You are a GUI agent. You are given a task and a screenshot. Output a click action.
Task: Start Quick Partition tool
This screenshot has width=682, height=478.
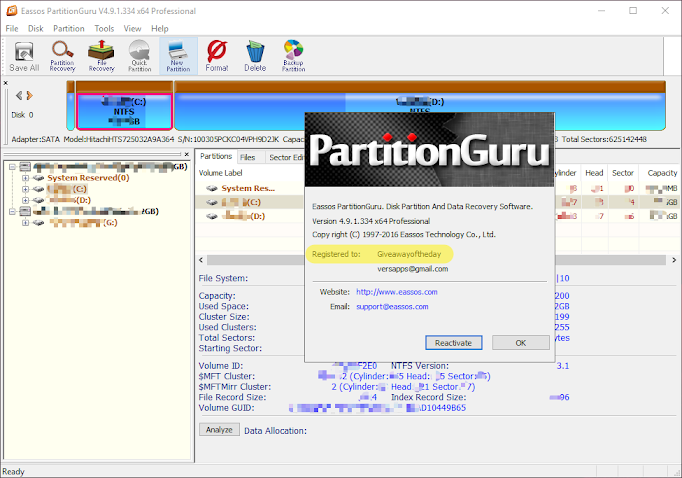(x=139, y=57)
